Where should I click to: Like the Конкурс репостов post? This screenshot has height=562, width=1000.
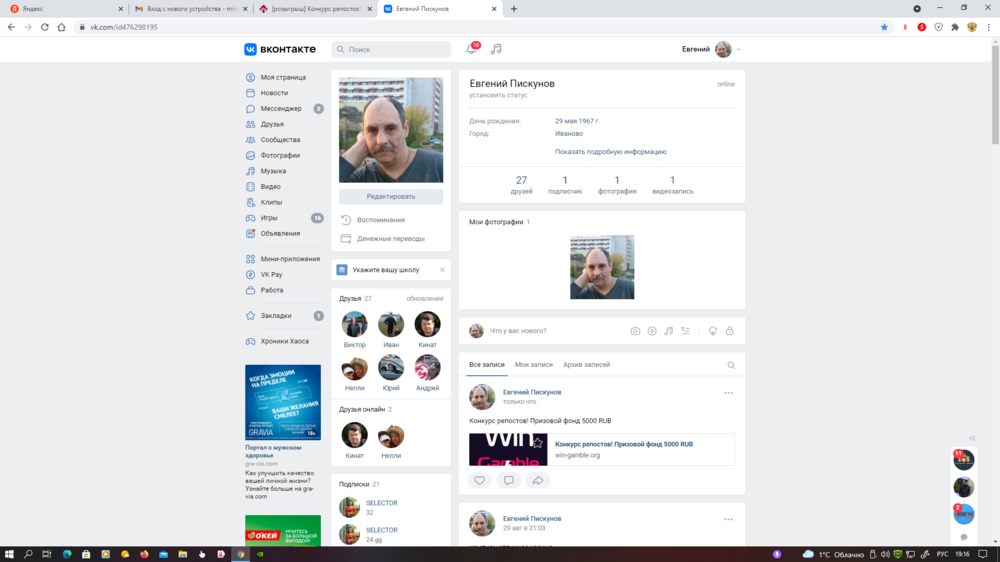tap(480, 481)
